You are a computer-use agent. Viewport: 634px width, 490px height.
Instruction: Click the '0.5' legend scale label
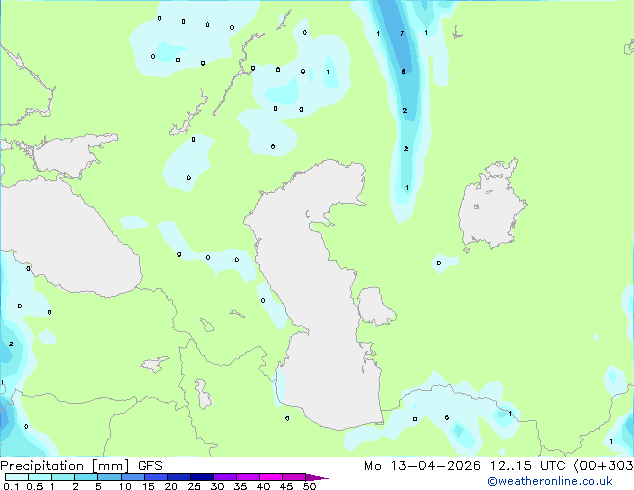tap(34, 486)
